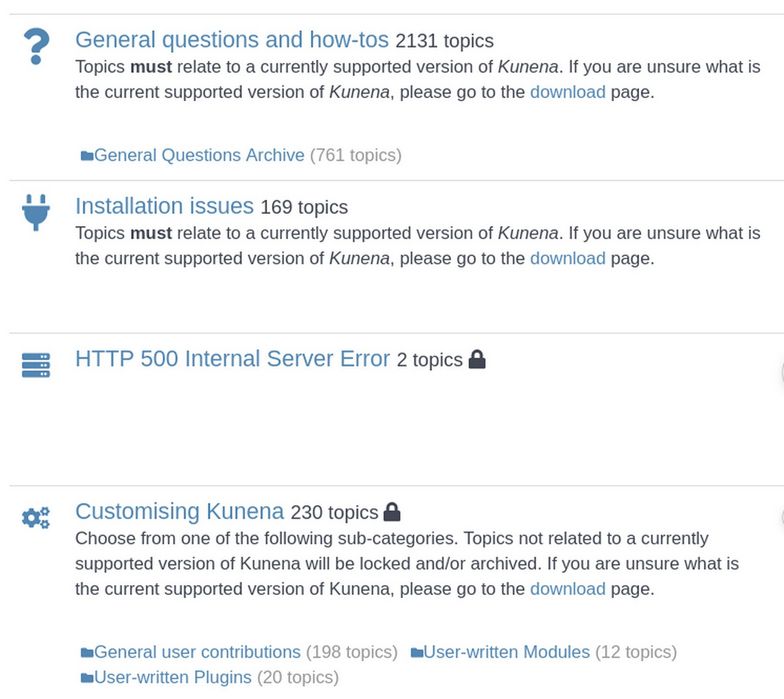The width and height of the screenshot is (784, 699).
Task: Click the plug Installation issues icon
Action: [x=36, y=212]
